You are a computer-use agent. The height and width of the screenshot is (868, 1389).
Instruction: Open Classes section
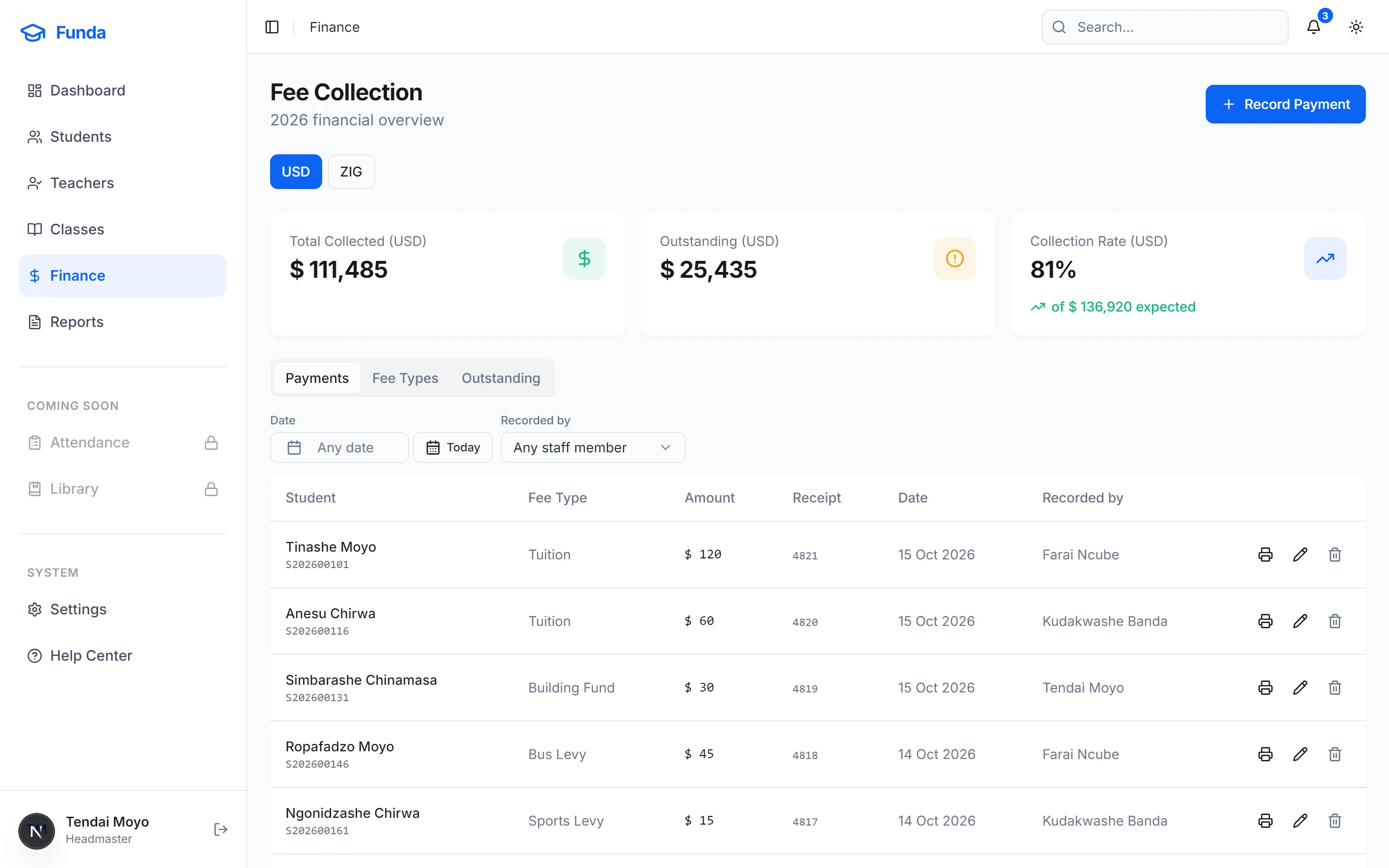123,230
